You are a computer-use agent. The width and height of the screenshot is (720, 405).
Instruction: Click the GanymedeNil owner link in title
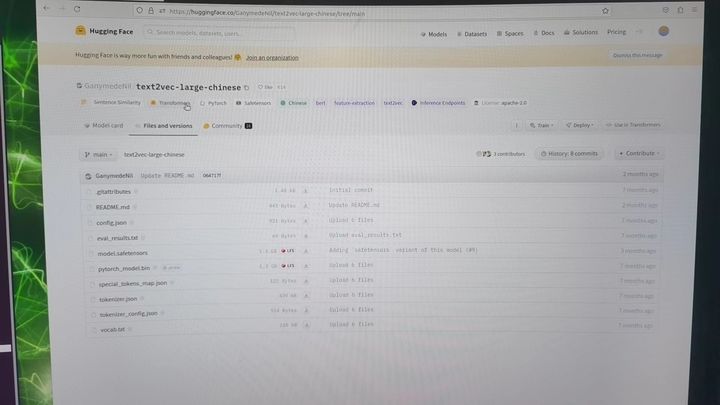point(107,86)
